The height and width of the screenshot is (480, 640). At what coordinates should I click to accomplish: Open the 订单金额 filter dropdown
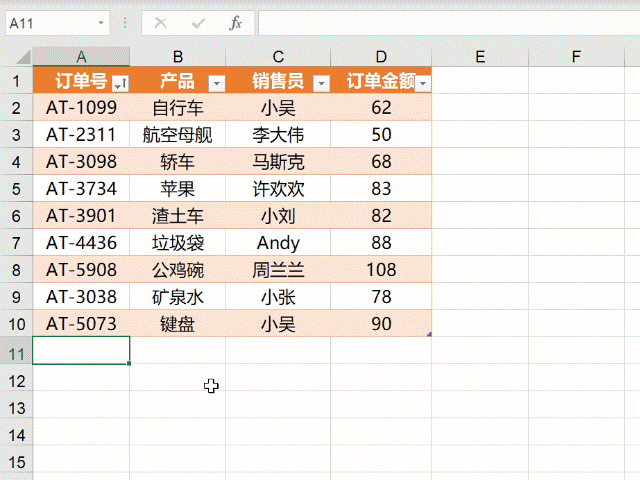click(x=423, y=84)
